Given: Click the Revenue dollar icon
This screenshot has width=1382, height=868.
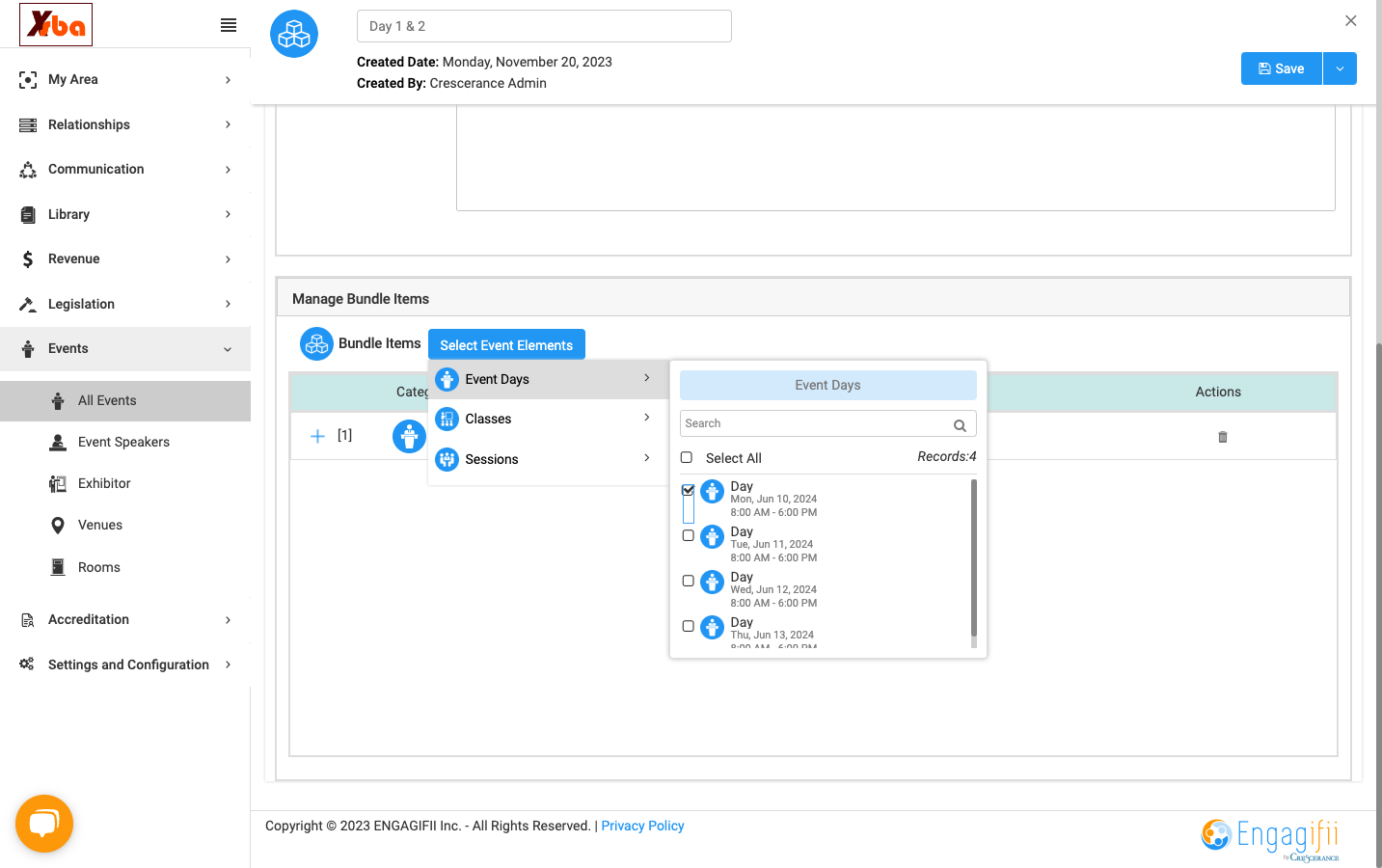Looking at the screenshot, I should 28,259.
